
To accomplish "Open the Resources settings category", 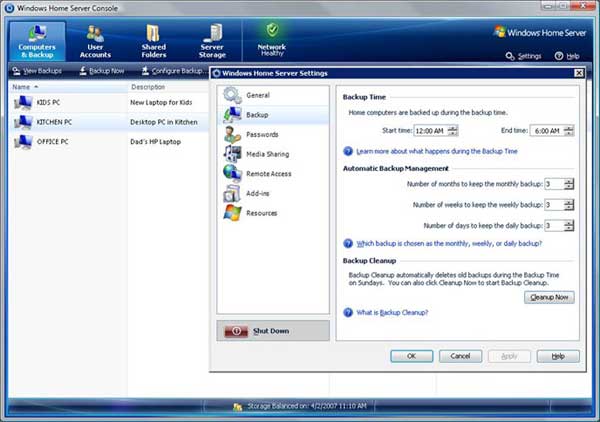I will pyautogui.click(x=273, y=213).
